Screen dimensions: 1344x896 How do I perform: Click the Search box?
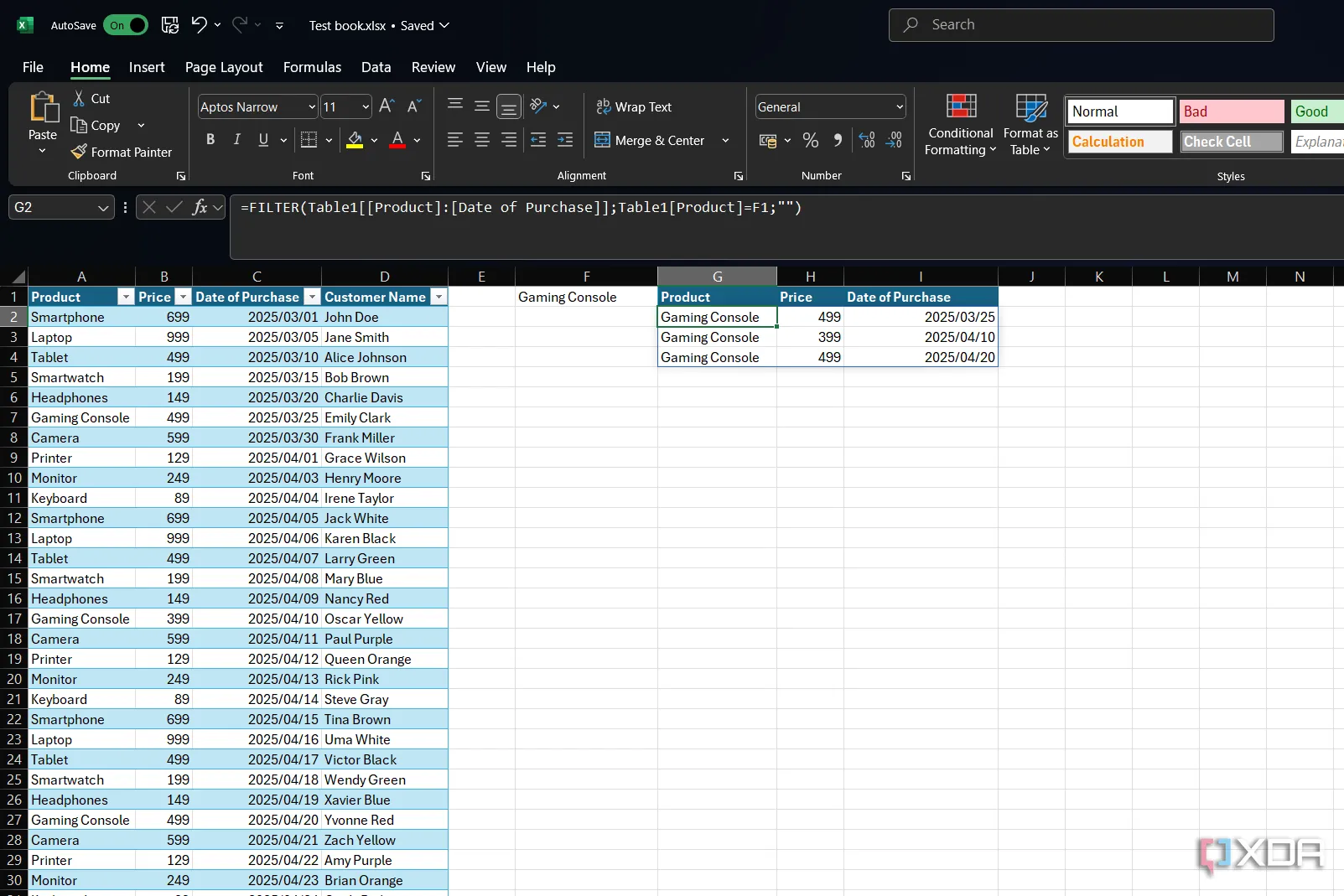1081,25
